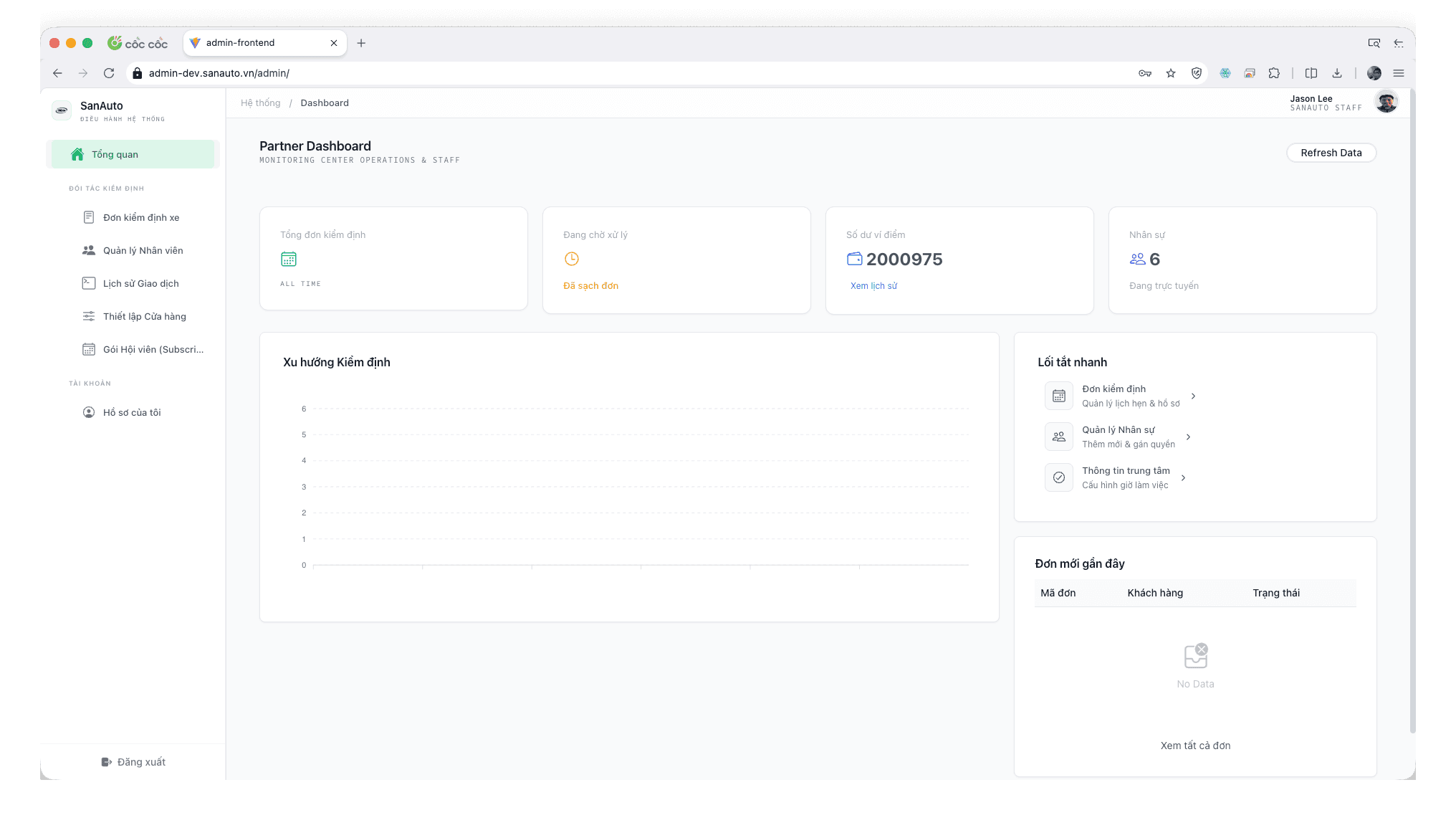The image size is (1456, 833).
Task: Click Hệ thống breadcrumb
Action: click(261, 103)
